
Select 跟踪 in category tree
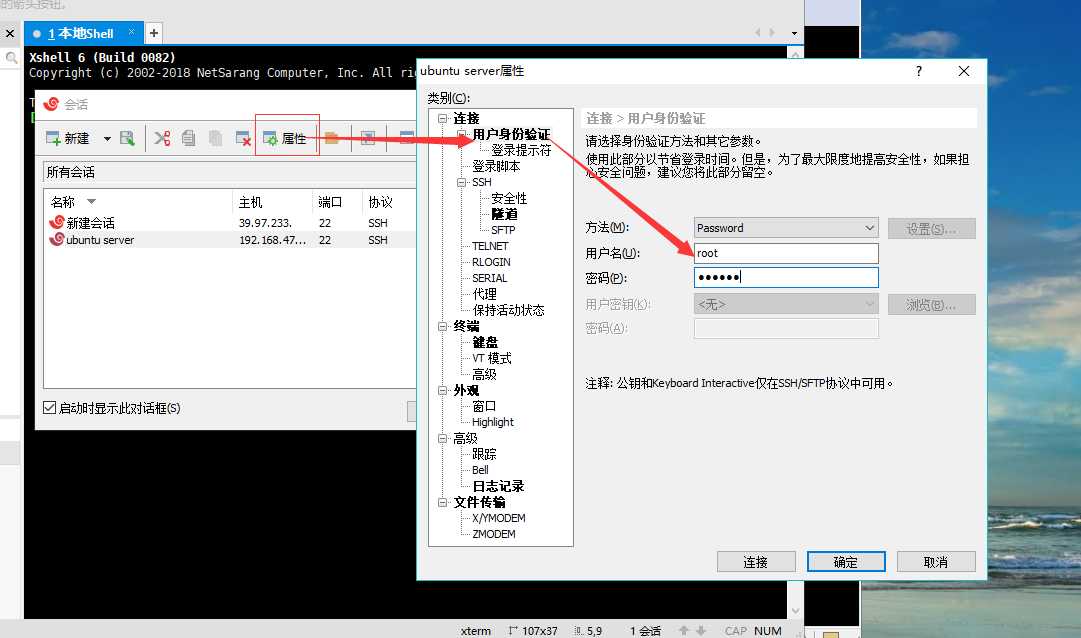[484, 454]
